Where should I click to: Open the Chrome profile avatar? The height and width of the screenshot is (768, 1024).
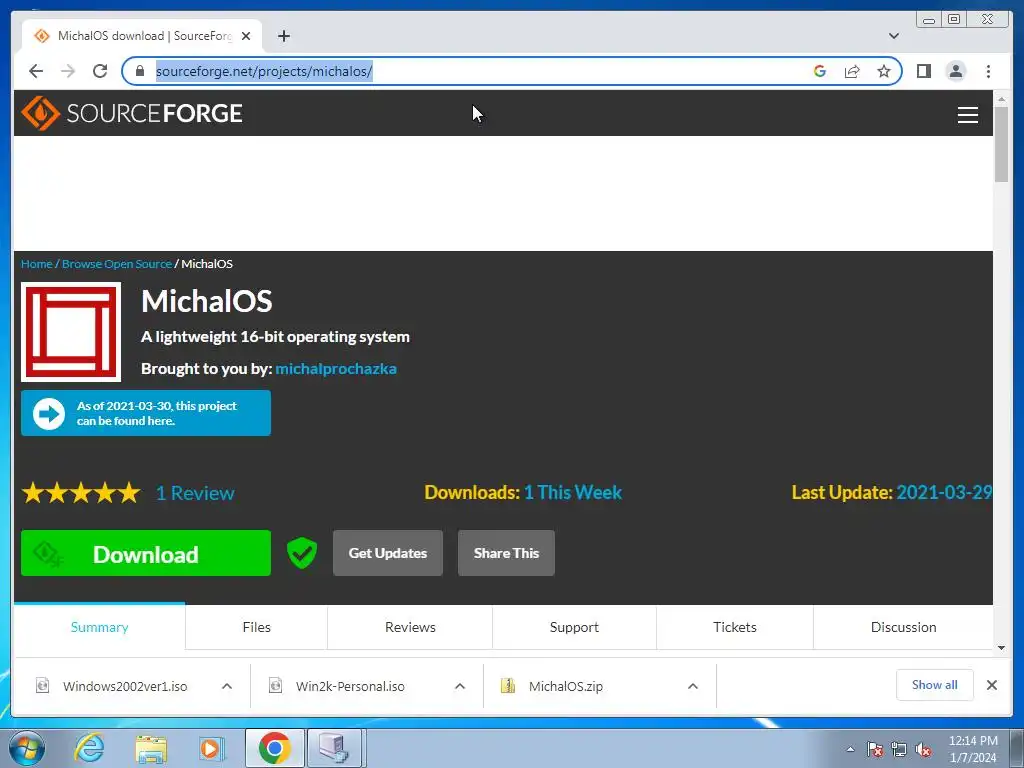coord(955,71)
